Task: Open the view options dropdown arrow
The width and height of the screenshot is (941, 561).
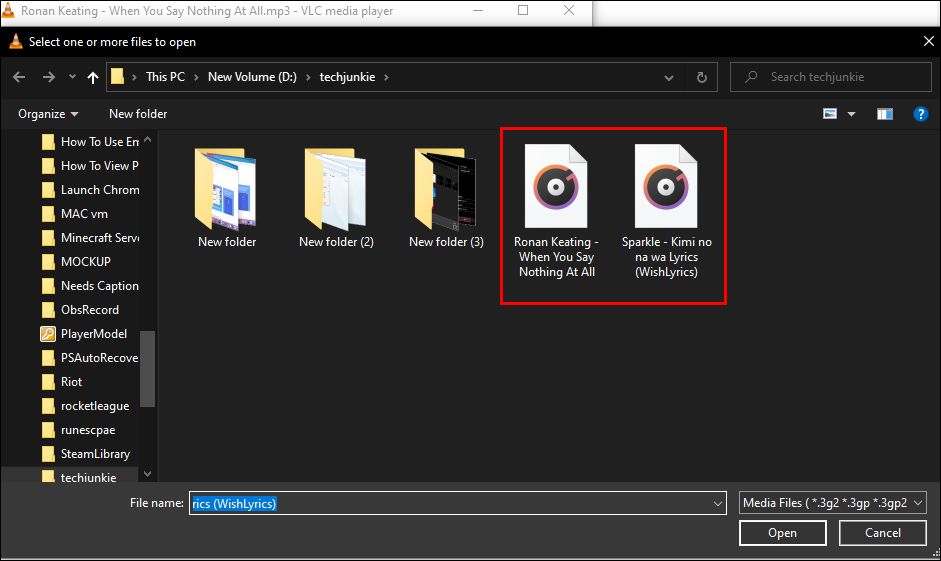Action: click(851, 114)
